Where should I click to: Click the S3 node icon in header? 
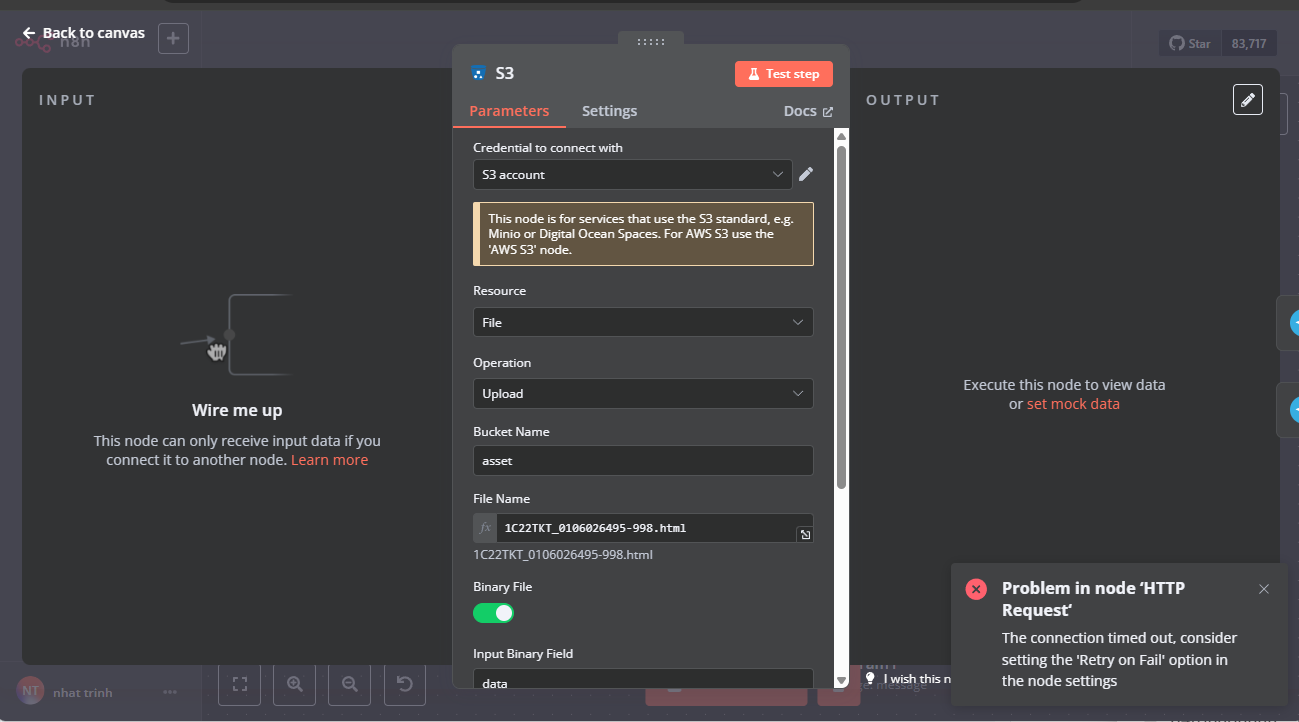(x=478, y=73)
